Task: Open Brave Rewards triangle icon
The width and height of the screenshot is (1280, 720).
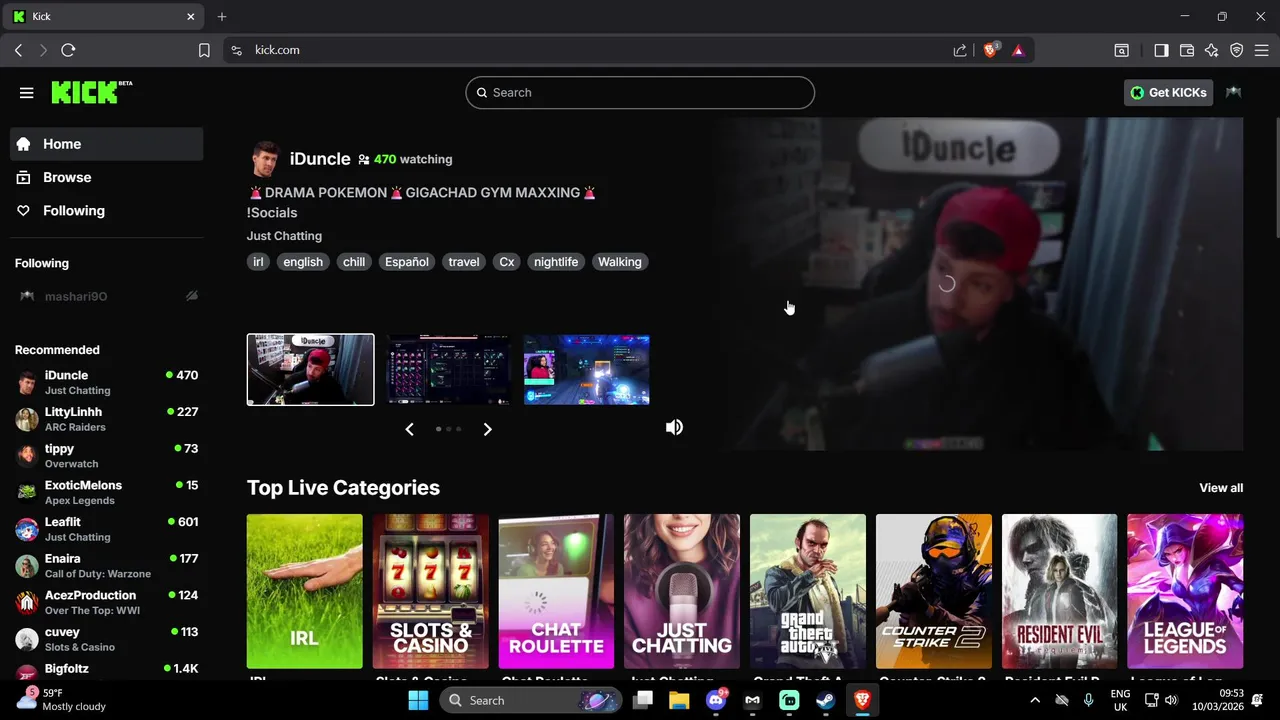Action: [1018, 50]
